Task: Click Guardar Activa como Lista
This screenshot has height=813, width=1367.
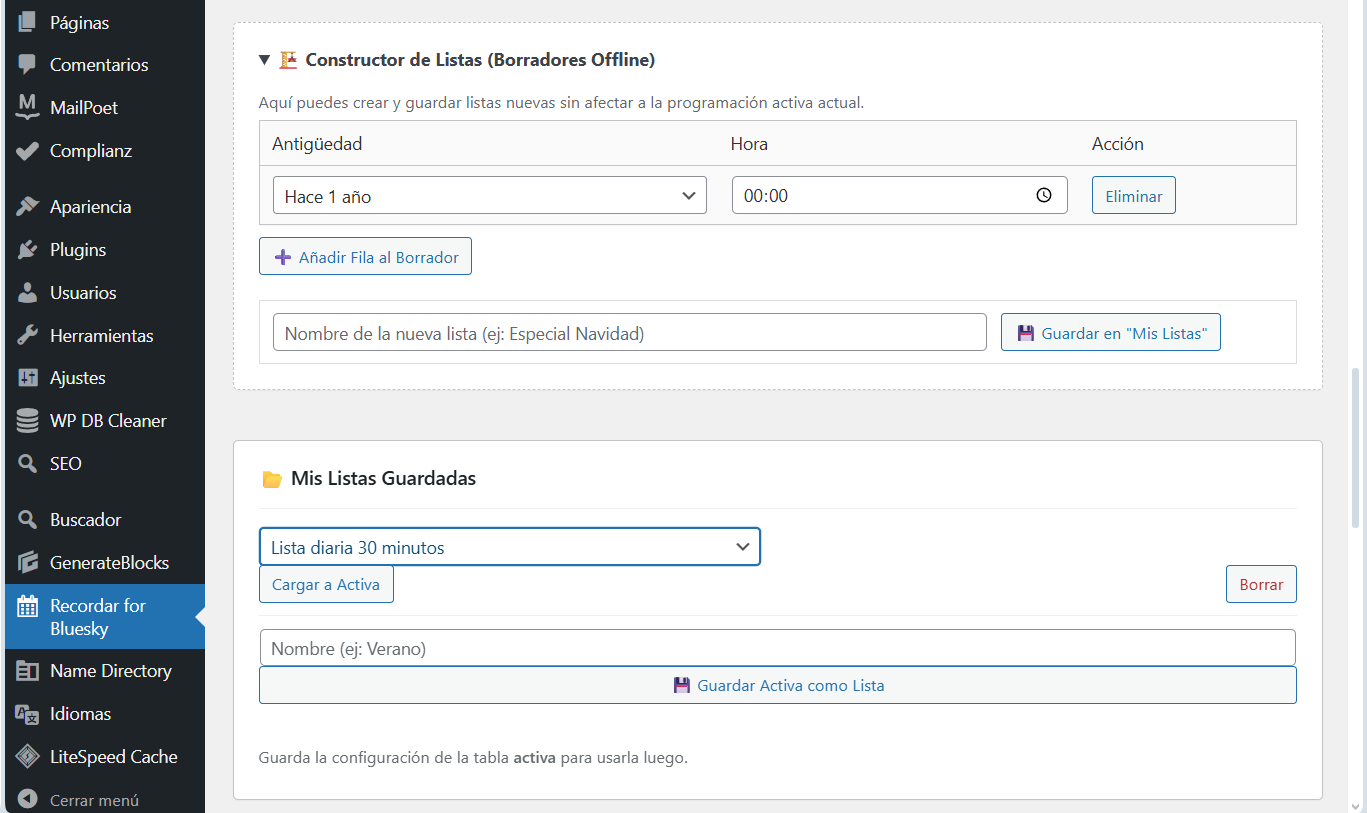Action: (778, 685)
